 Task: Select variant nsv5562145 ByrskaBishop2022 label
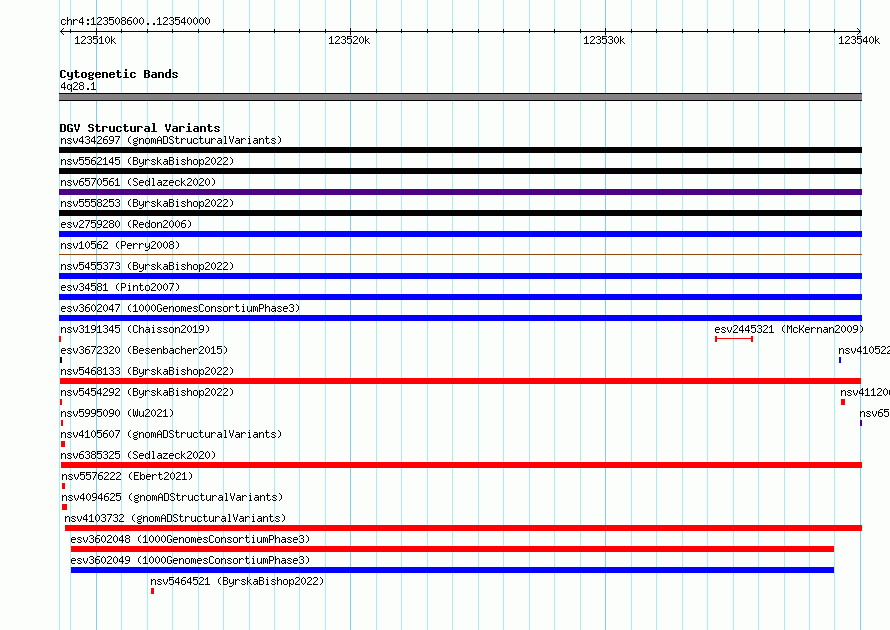147,161
